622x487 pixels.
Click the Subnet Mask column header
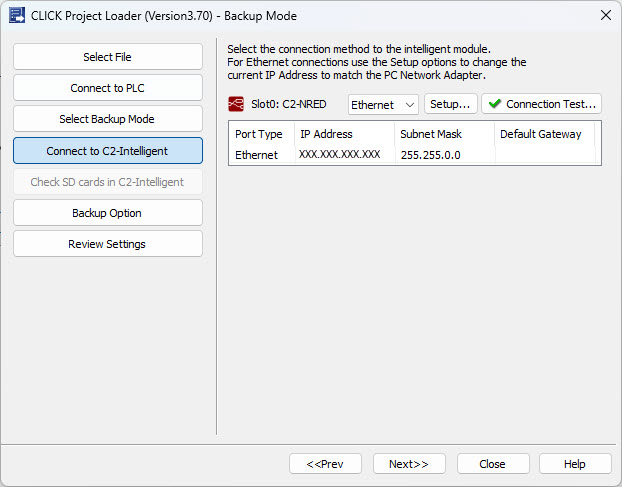coord(444,134)
